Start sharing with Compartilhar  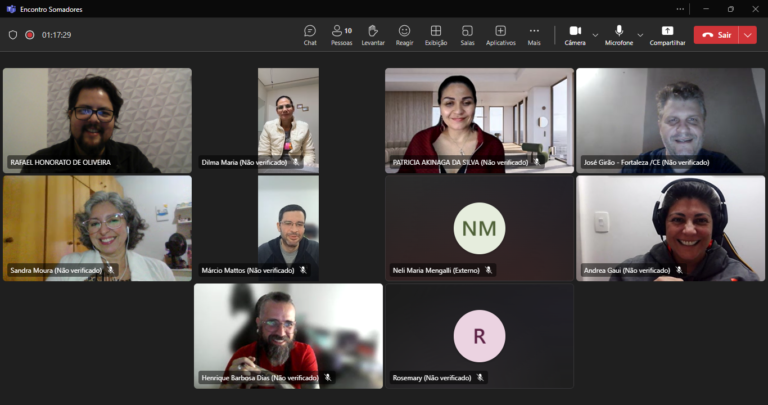coord(667,35)
